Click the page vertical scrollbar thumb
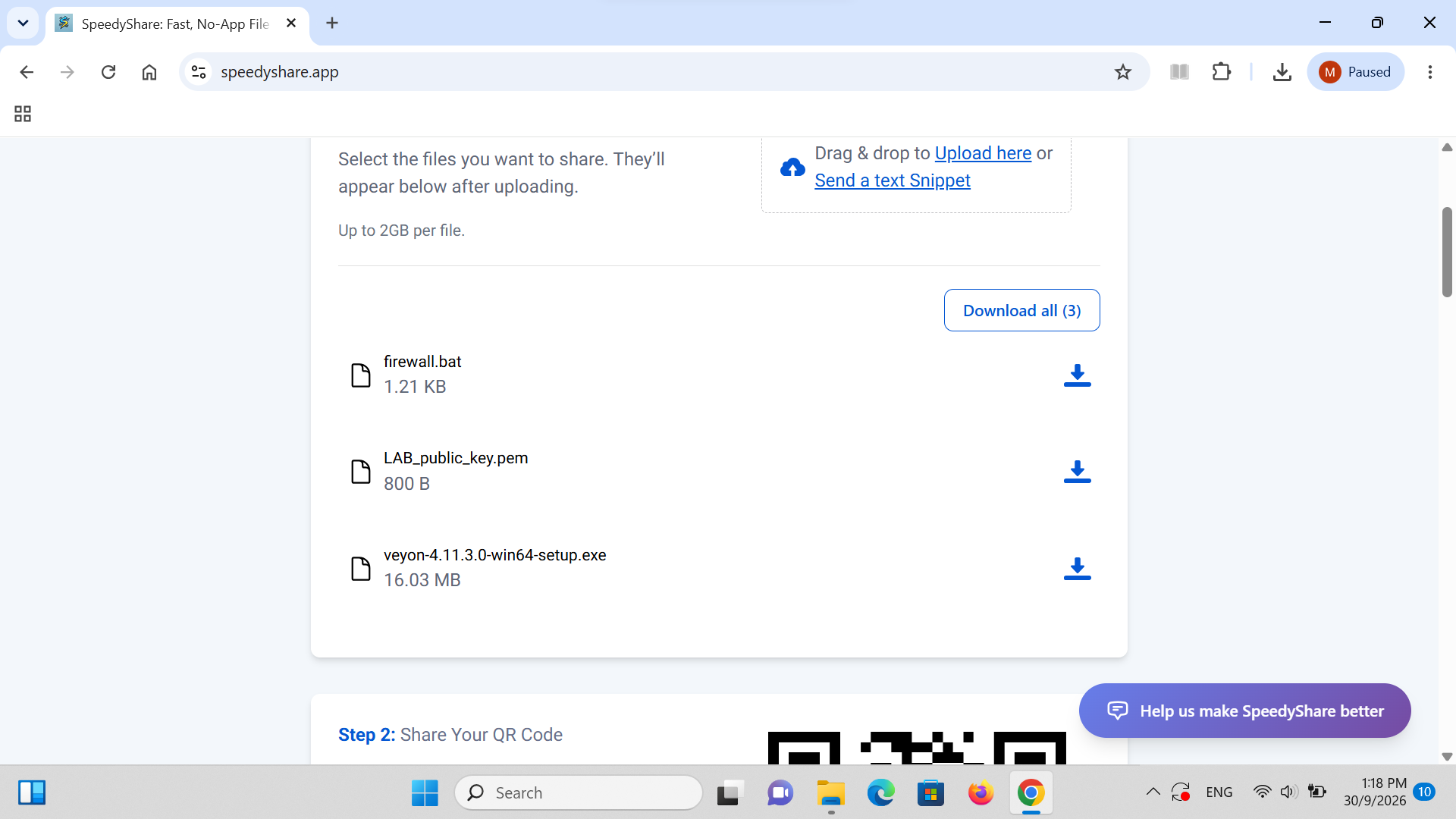 pyautogui.click(x=1447, y=252)
